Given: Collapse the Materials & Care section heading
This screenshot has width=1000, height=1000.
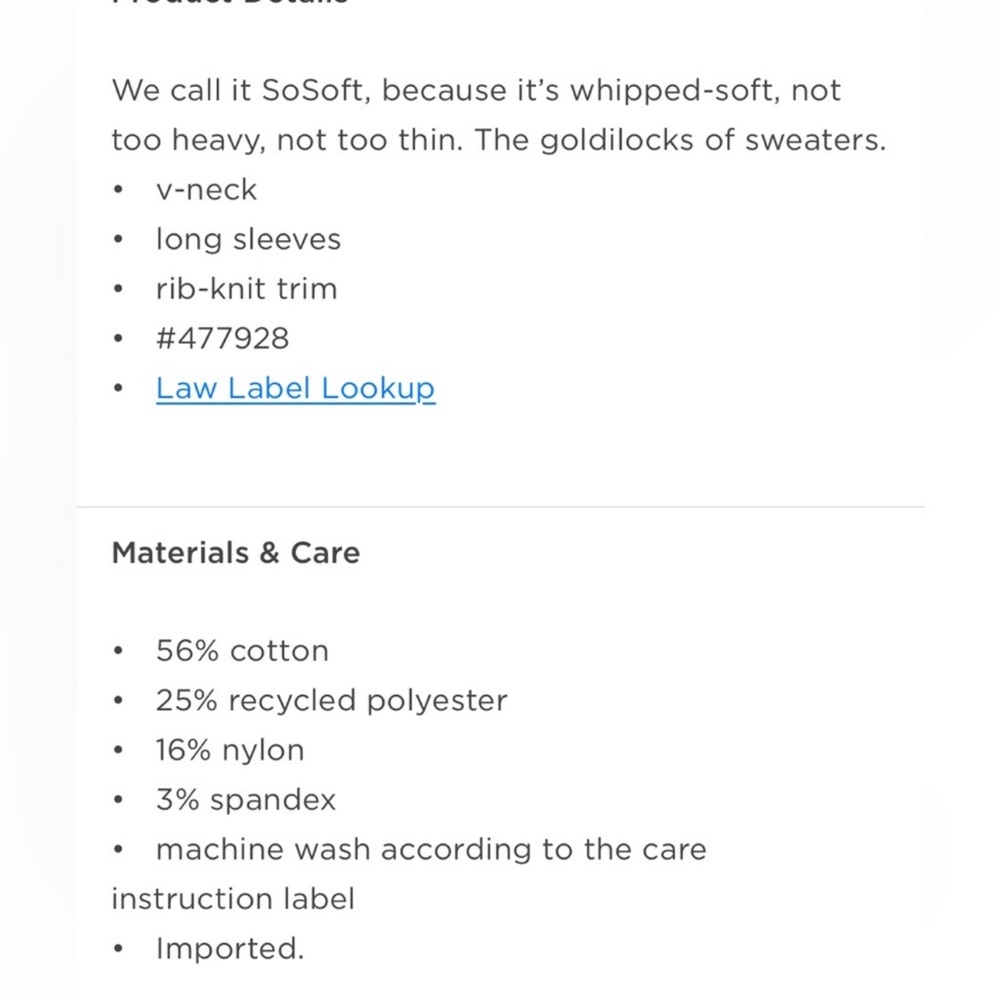Looking at the screenshot, I should [236, 552].
